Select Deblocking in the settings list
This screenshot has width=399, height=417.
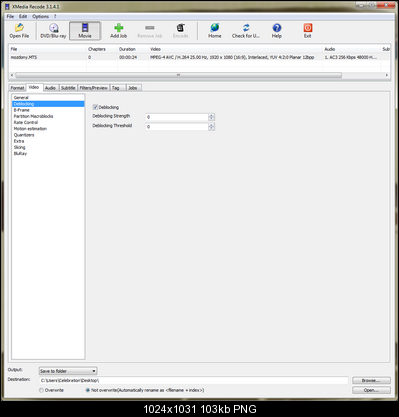[x=48, y=104]
